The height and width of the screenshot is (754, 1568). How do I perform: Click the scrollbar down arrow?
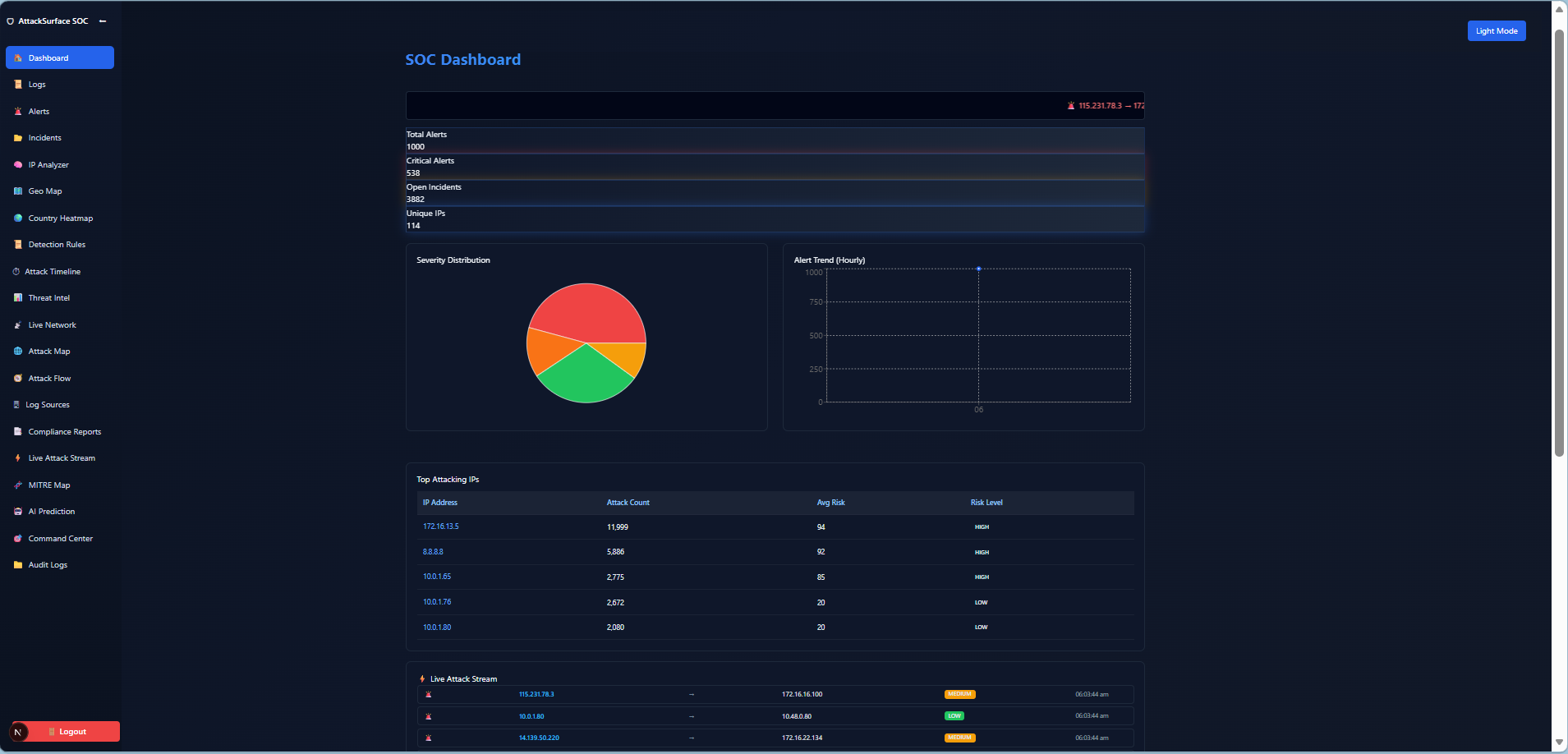1559,743
